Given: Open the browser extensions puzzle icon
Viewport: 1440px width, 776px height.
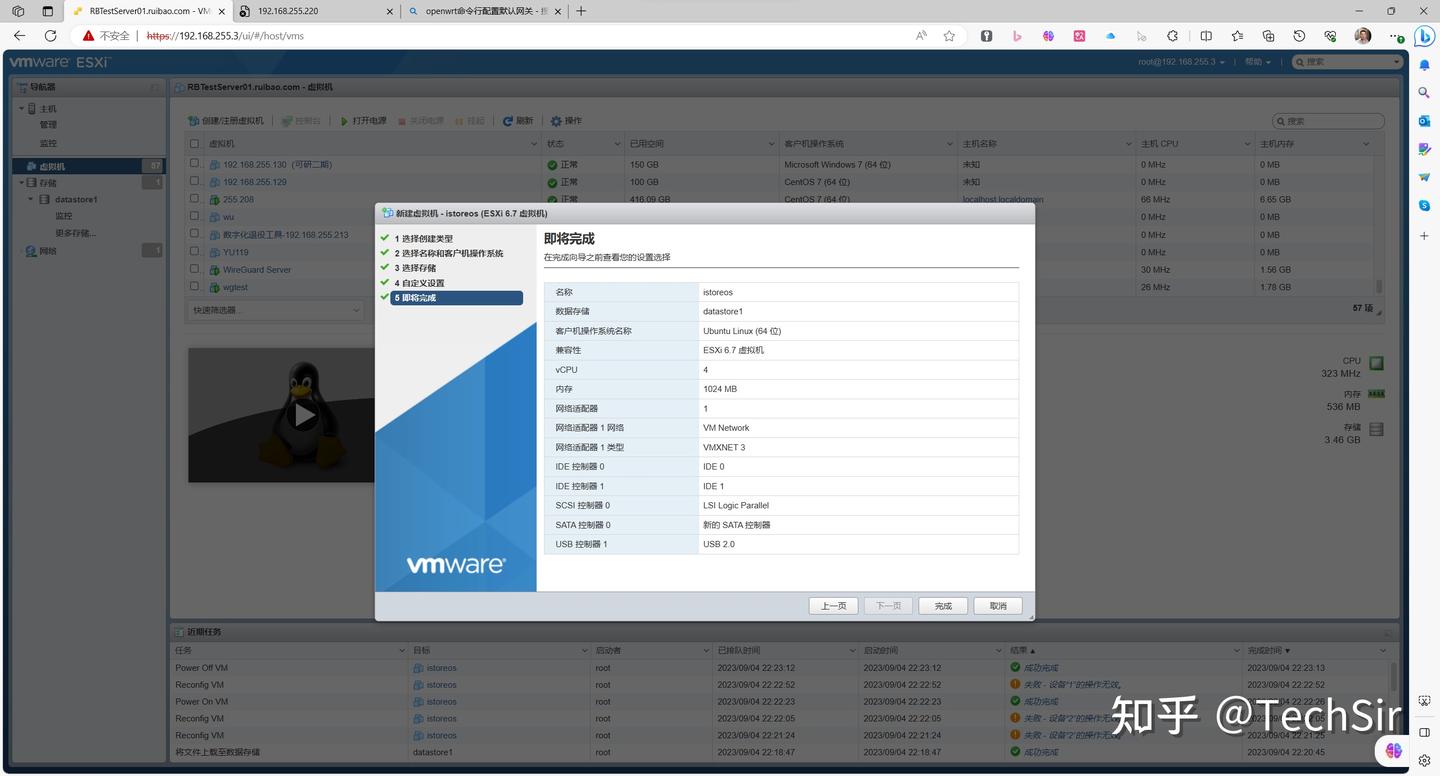Looking at the screenshot, I should pos(1173,36).
